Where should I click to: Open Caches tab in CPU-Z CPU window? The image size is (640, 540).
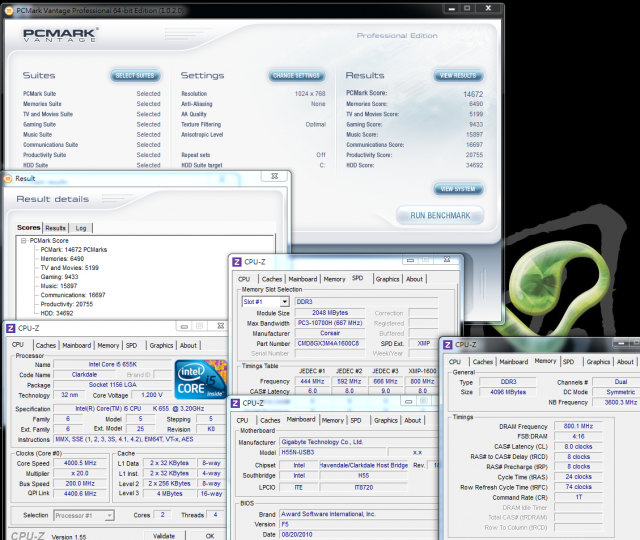pos(46,345)
